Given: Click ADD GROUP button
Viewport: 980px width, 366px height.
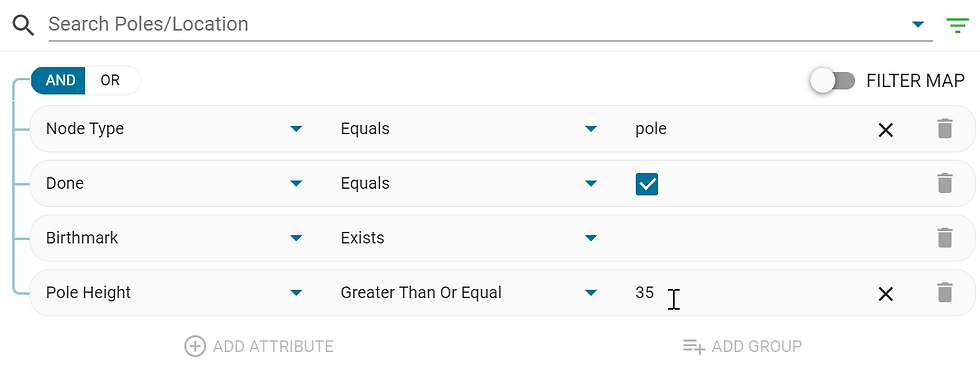Looking at the screenshot, I should click(742, 346).
